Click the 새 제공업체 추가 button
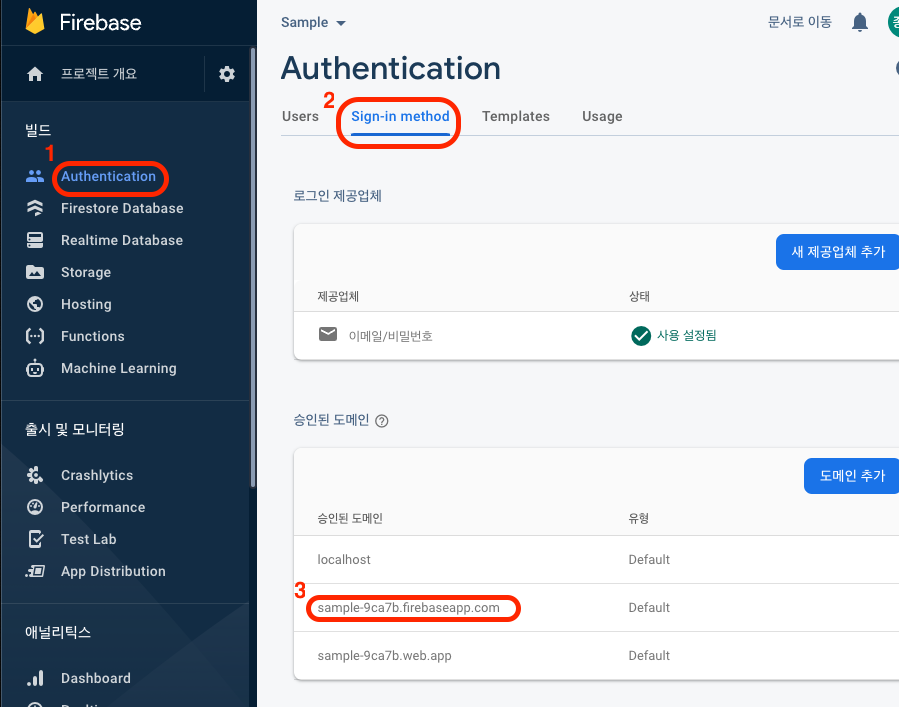899x707 pixels. (x=838, y=252)
